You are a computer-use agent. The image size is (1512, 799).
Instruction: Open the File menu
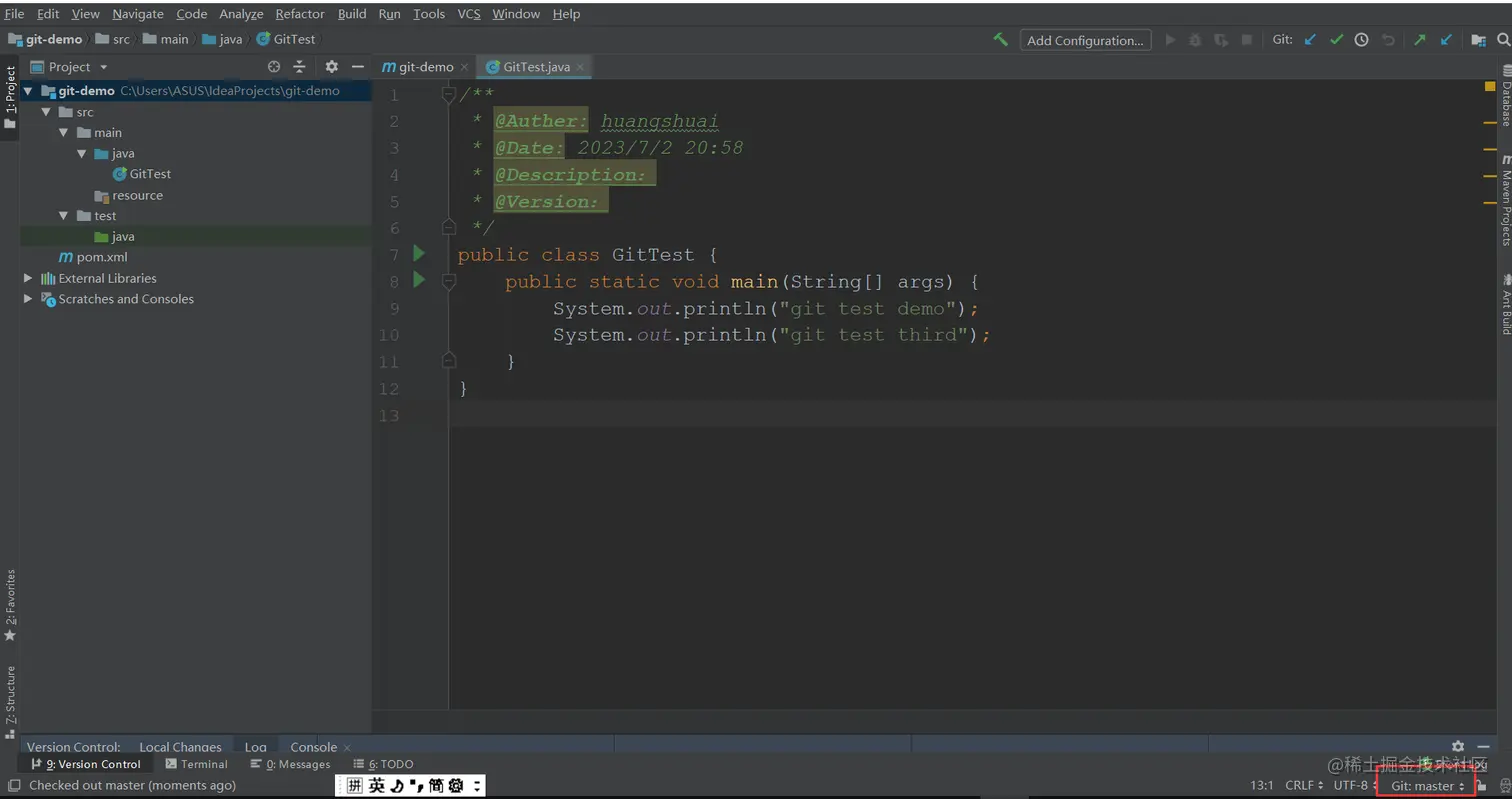coord(14,14)
